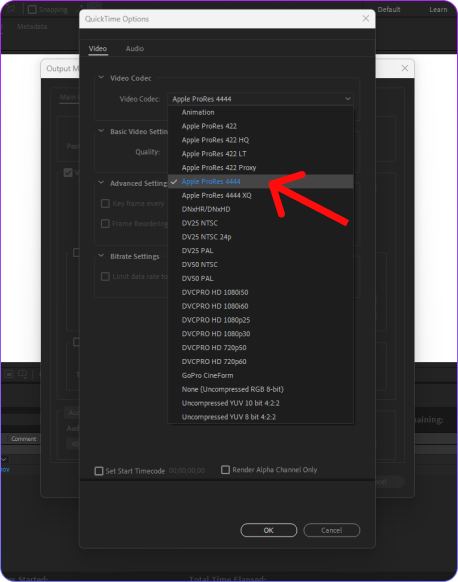This screenshot has height=582, width=458.
Task: Click the Comment column header
Action: coord(24,439)
